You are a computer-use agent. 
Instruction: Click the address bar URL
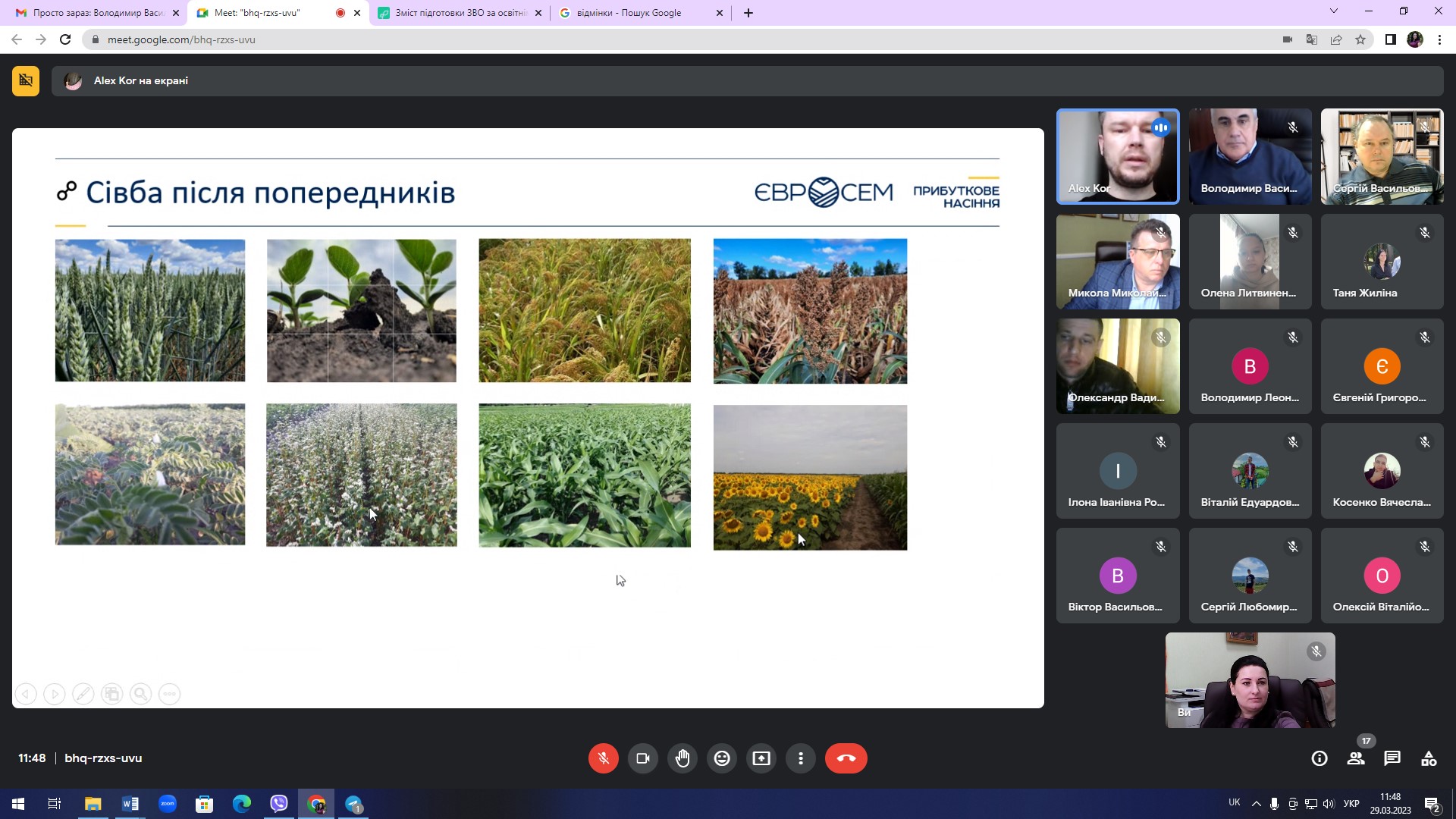click(181, 39)
